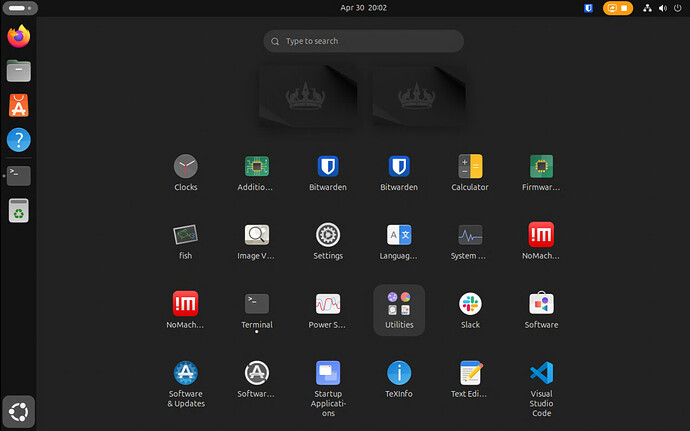Select the first workspace thumbnail
Screen dimensions: 690x431
coord(308,96)
